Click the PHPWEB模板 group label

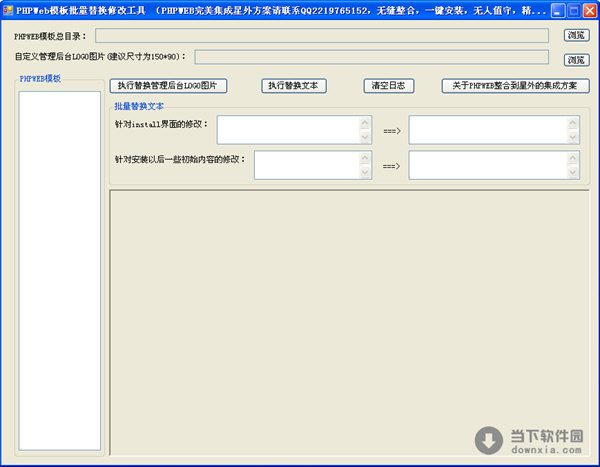click(40, 79)
